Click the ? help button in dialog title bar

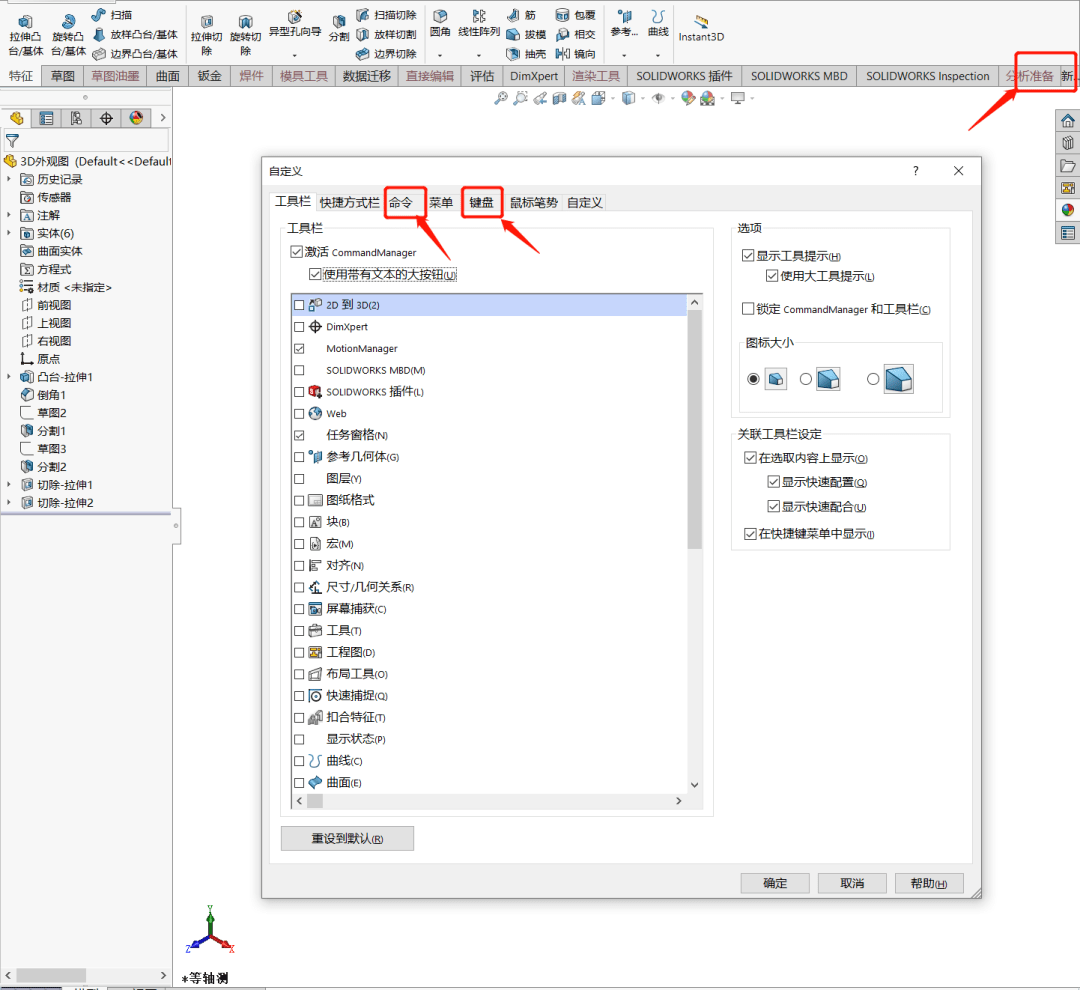915,171
